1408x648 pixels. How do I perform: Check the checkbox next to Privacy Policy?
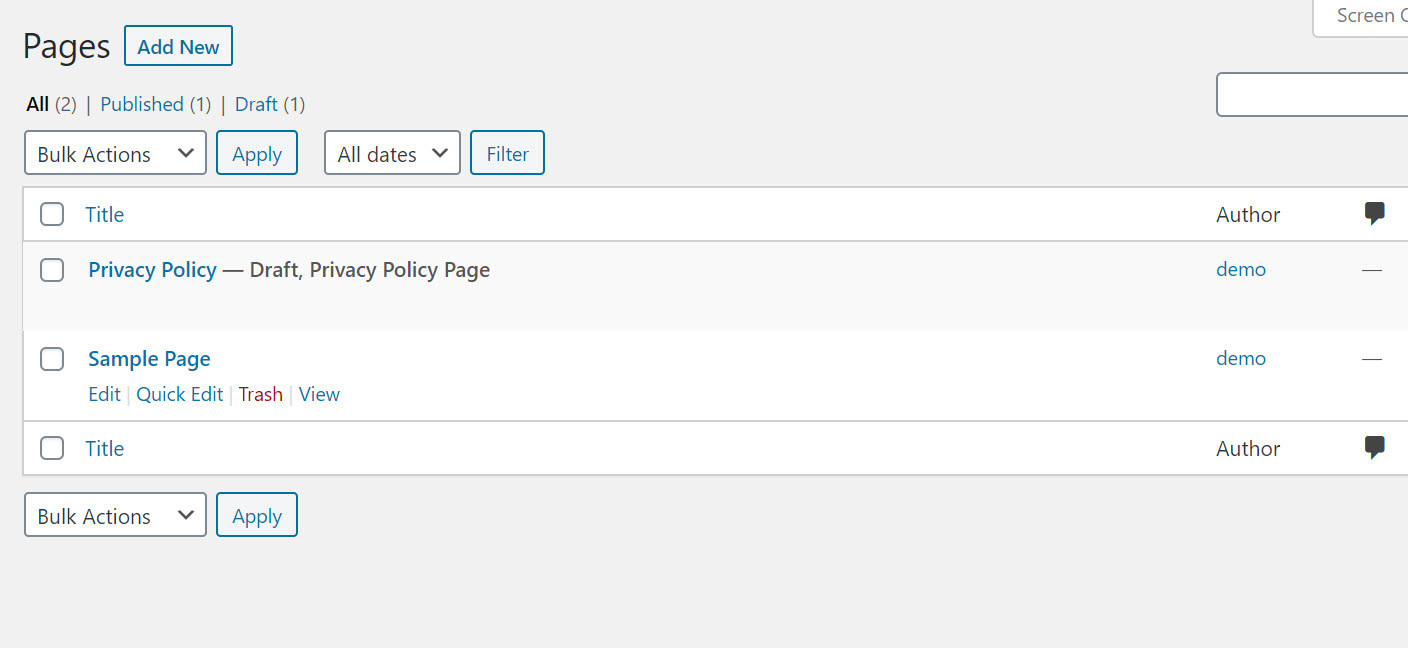[x=52, y=269]
